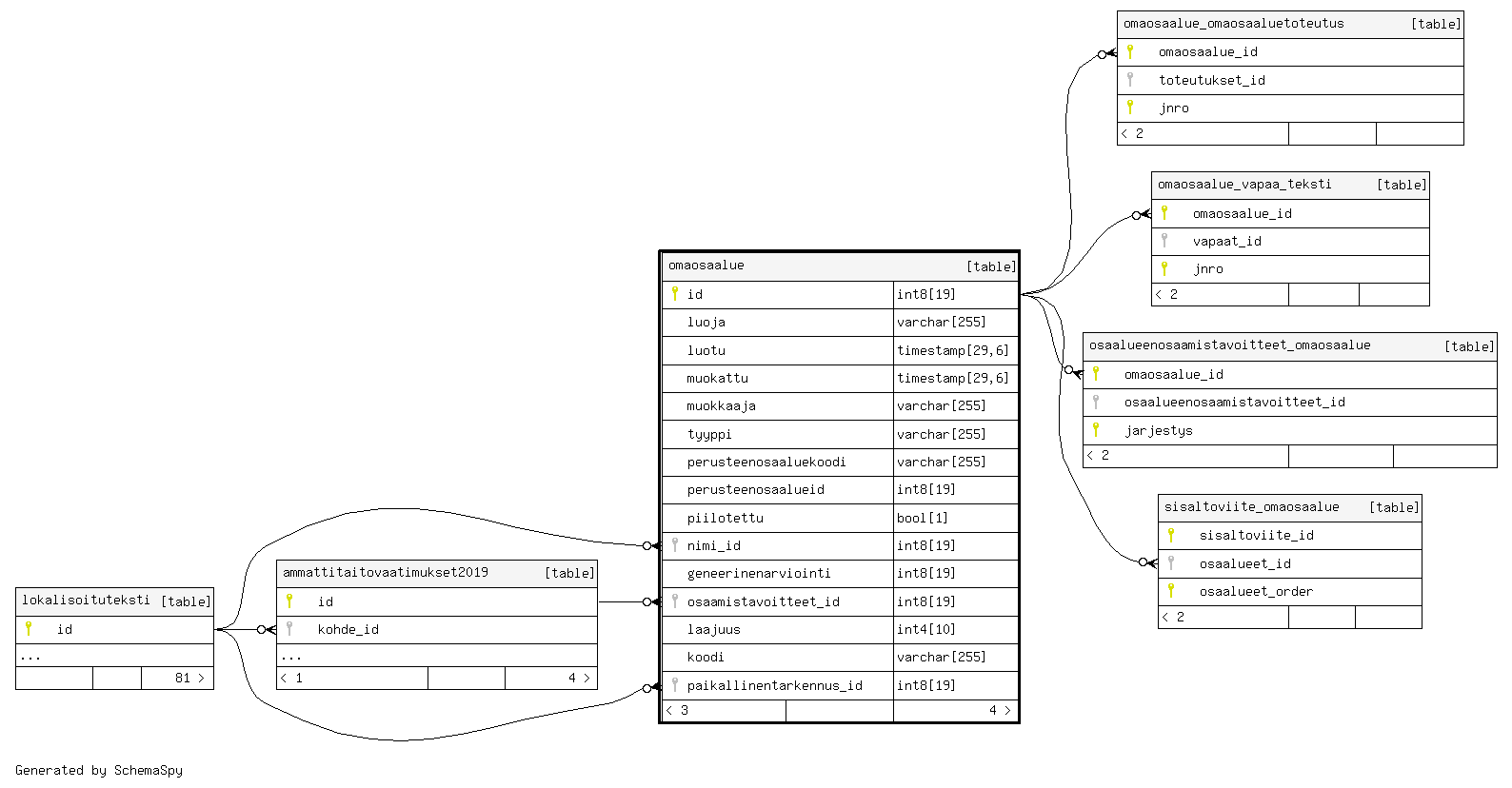1512x788 pixels.
Task: Click the 81 children count in lokalisoituteksti
Action: click(183, 678)
